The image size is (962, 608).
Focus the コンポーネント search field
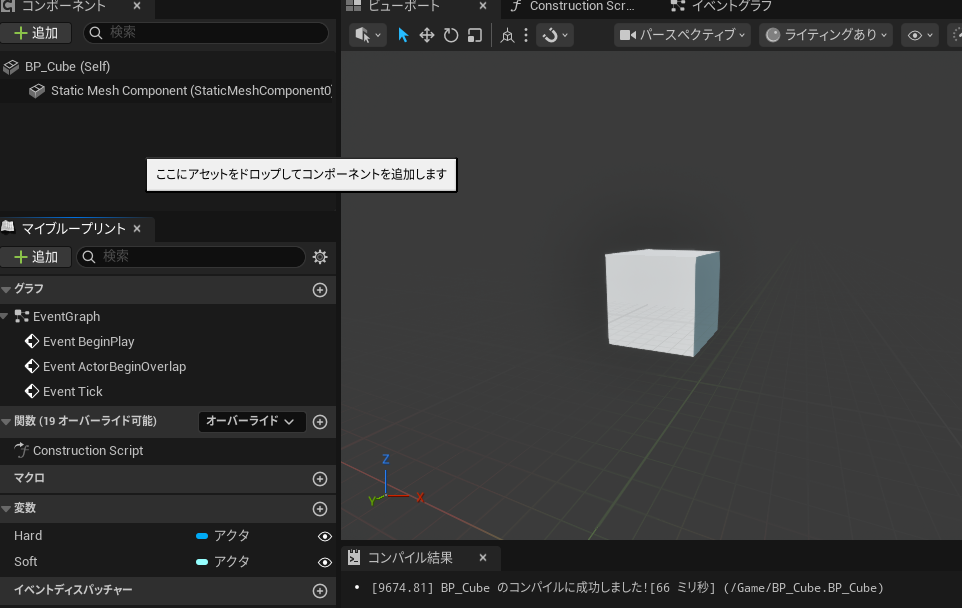click(206, 33)
